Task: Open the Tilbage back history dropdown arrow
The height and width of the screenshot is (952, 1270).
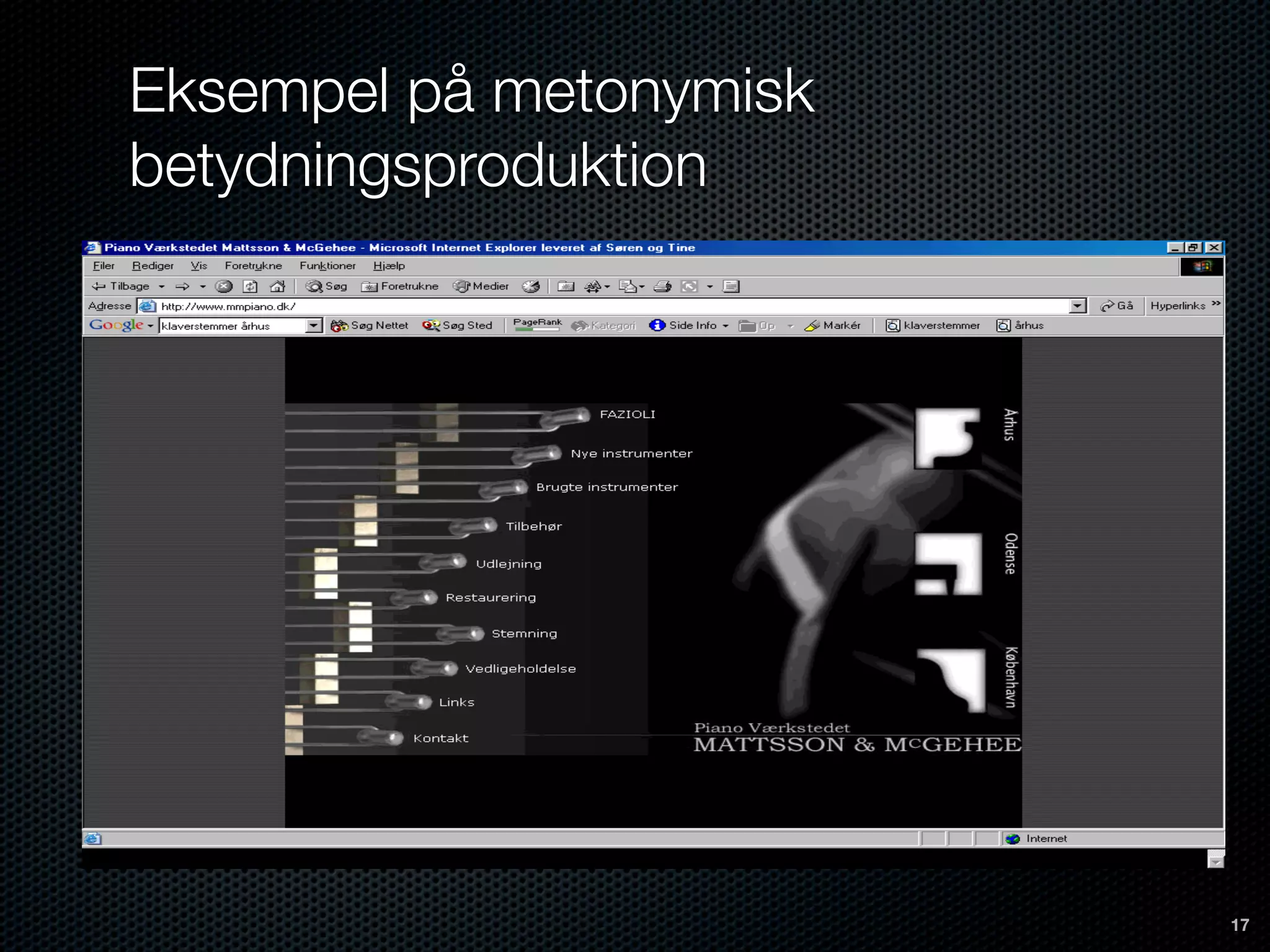Action: point(162,286)
